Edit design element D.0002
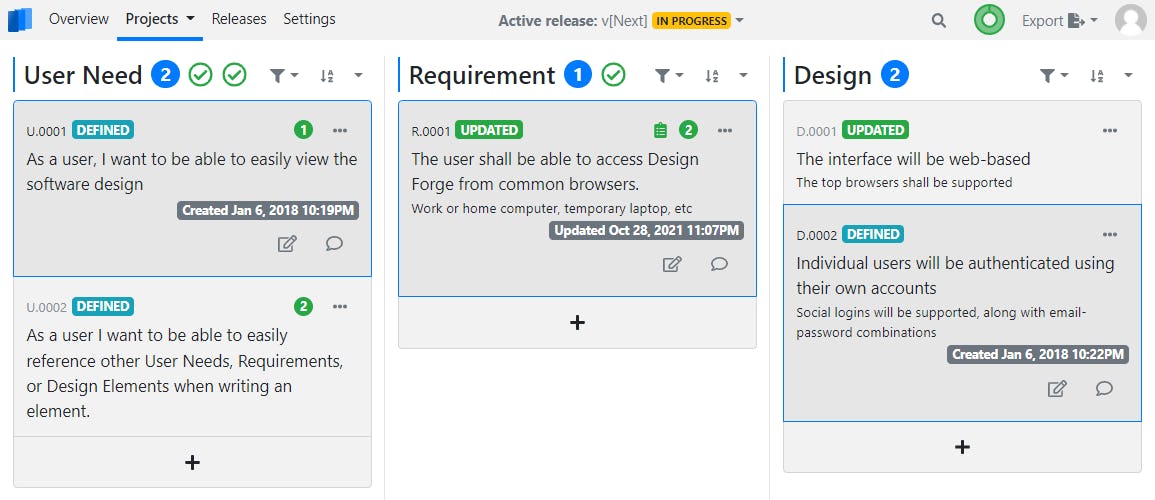The width and height of the screenshot is (1155, 500). pos(1056,388)
